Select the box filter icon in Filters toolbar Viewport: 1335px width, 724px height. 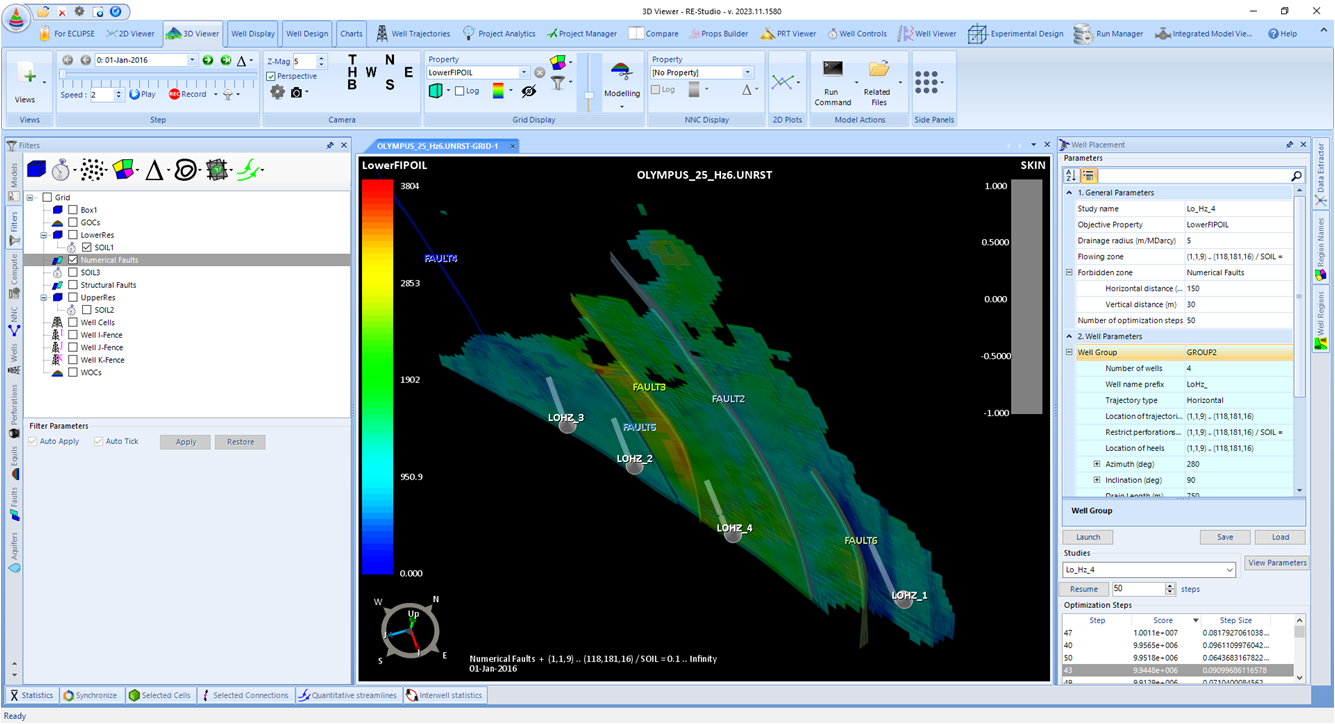[36, 169]
